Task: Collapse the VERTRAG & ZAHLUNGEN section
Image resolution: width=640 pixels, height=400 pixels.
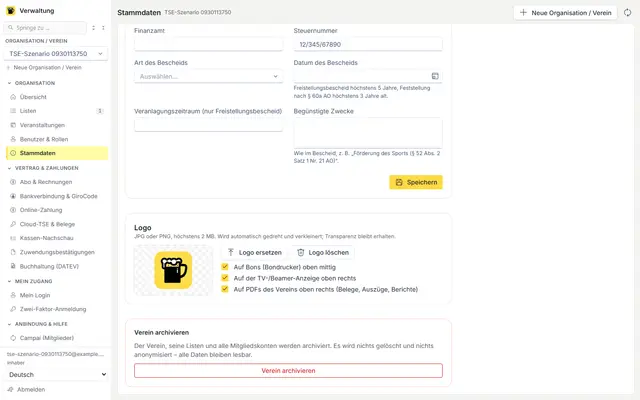Action: (43, 168)
